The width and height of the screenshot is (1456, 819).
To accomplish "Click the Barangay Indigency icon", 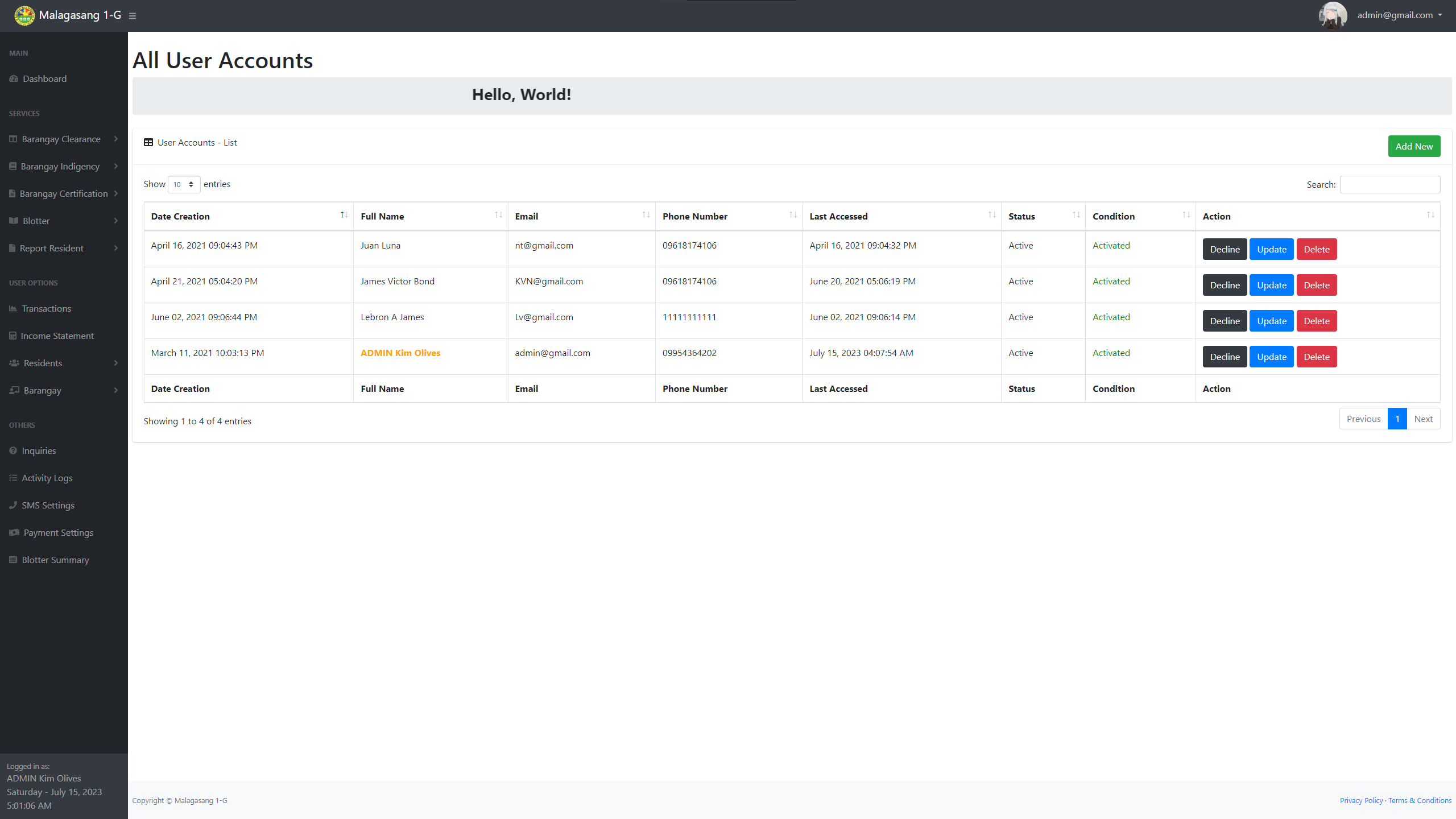I will click(13, 166).
